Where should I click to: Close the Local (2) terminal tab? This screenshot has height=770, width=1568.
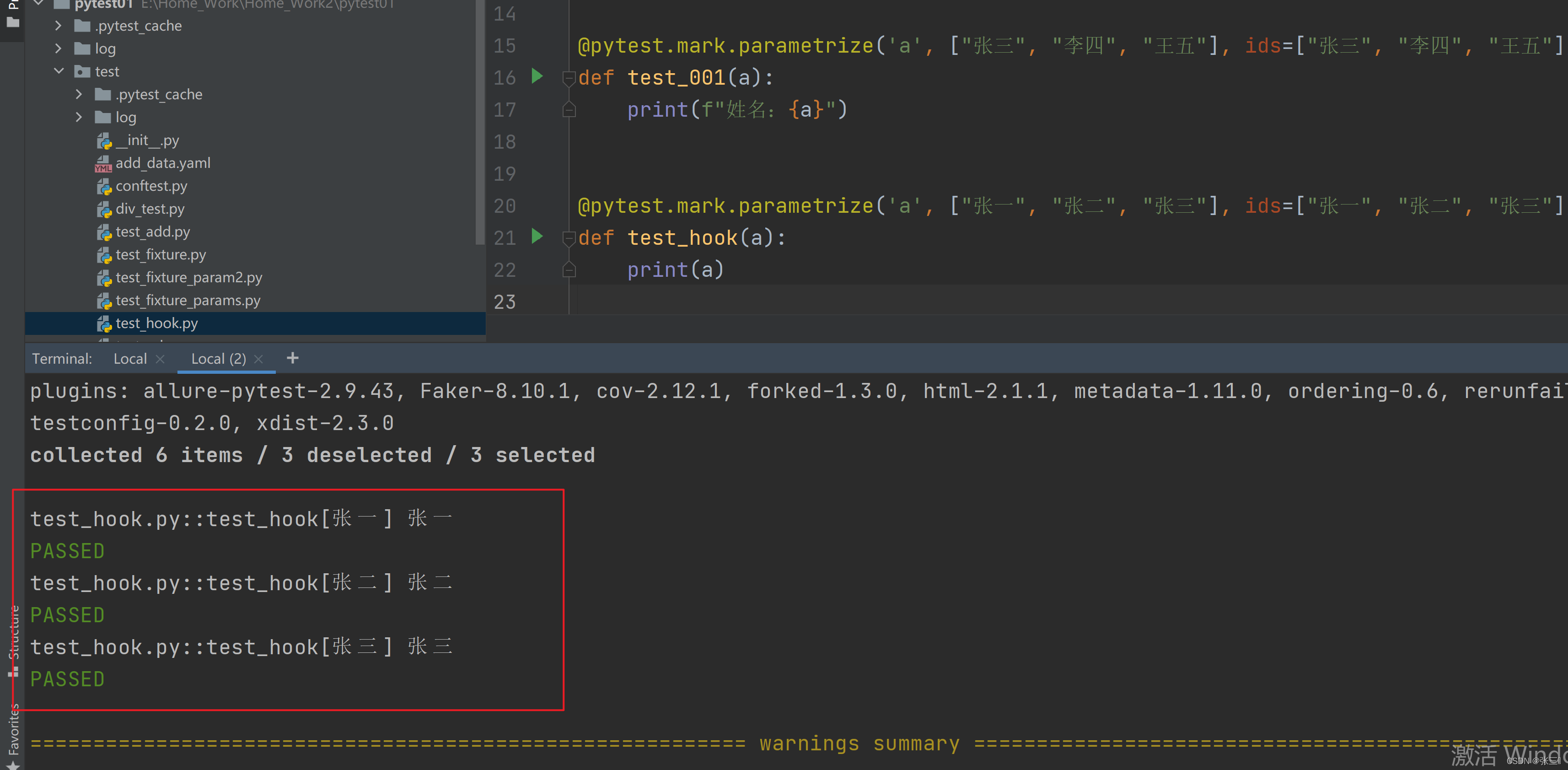tap(259, 359)
